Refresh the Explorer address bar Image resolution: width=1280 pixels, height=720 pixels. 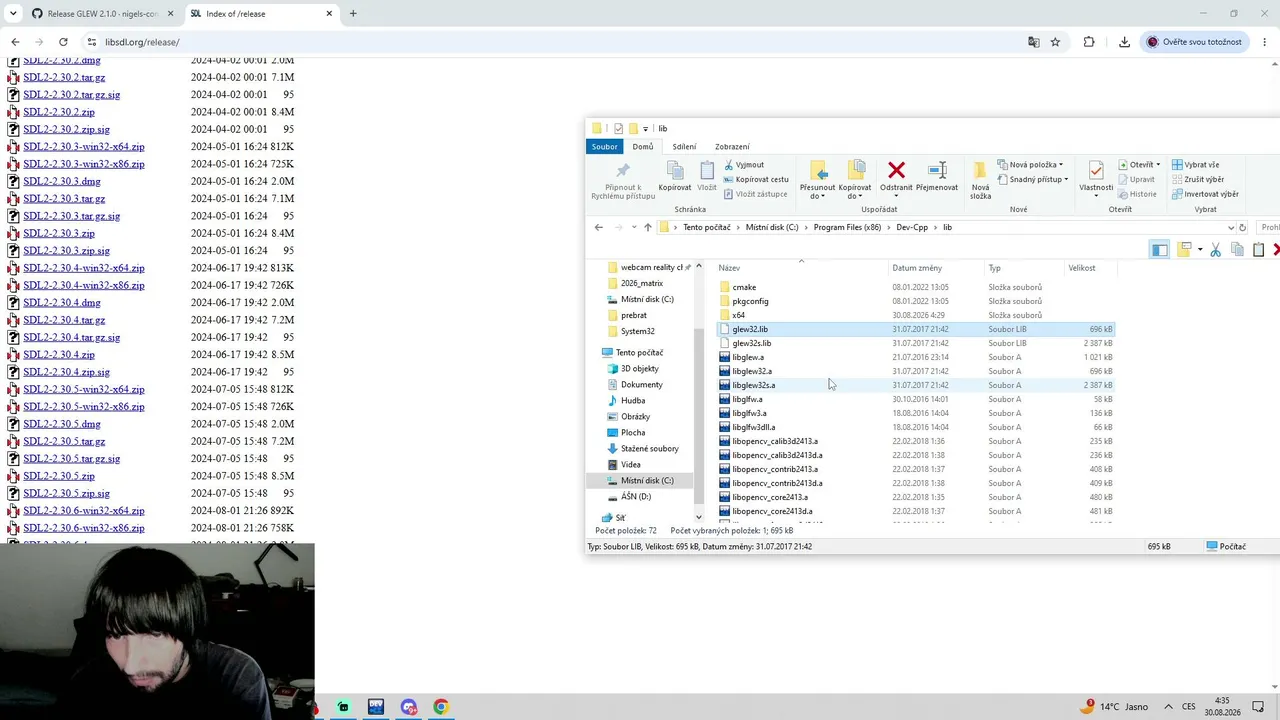(x=1242, y=227)
